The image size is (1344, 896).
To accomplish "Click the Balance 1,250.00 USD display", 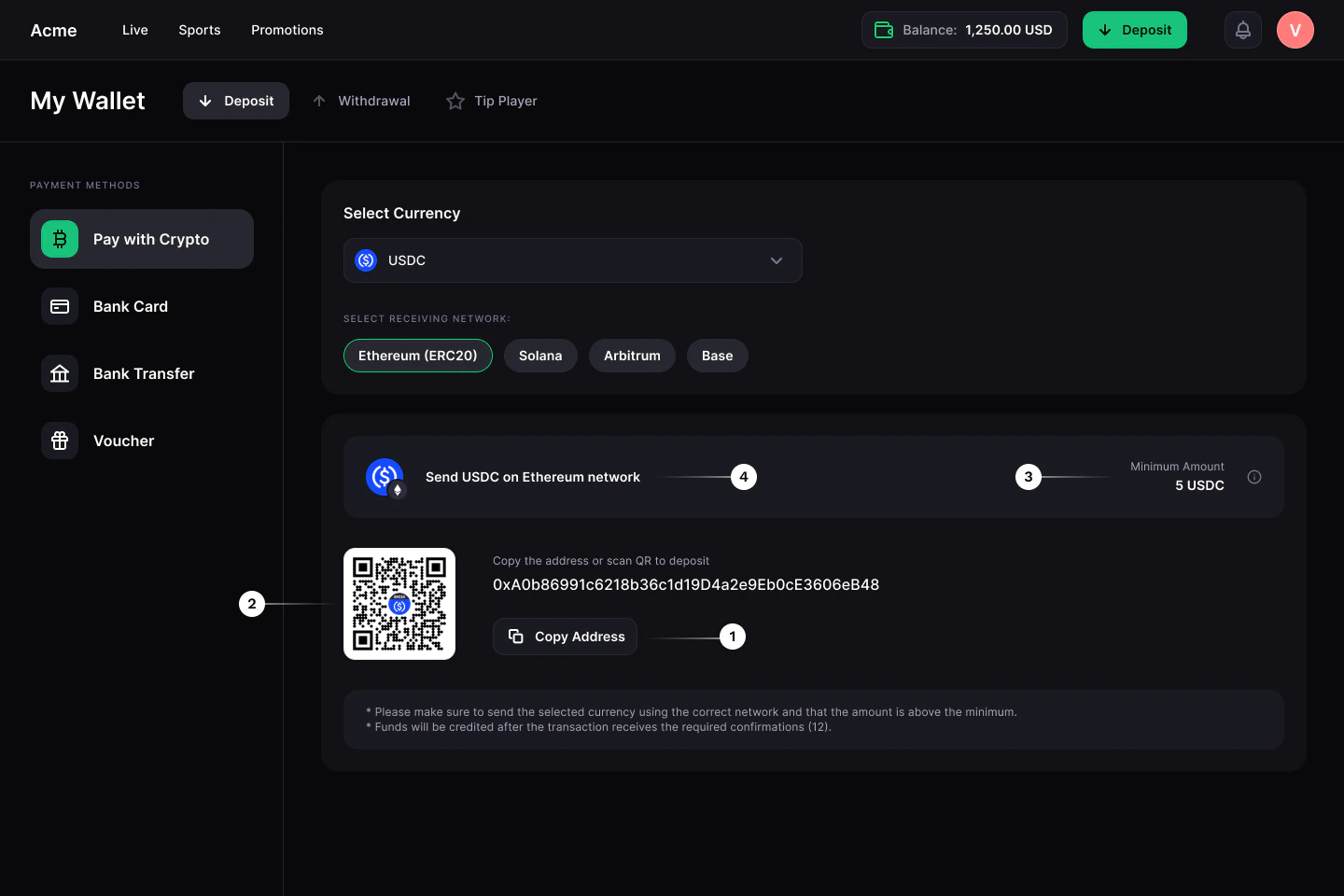I will [964, 30].
